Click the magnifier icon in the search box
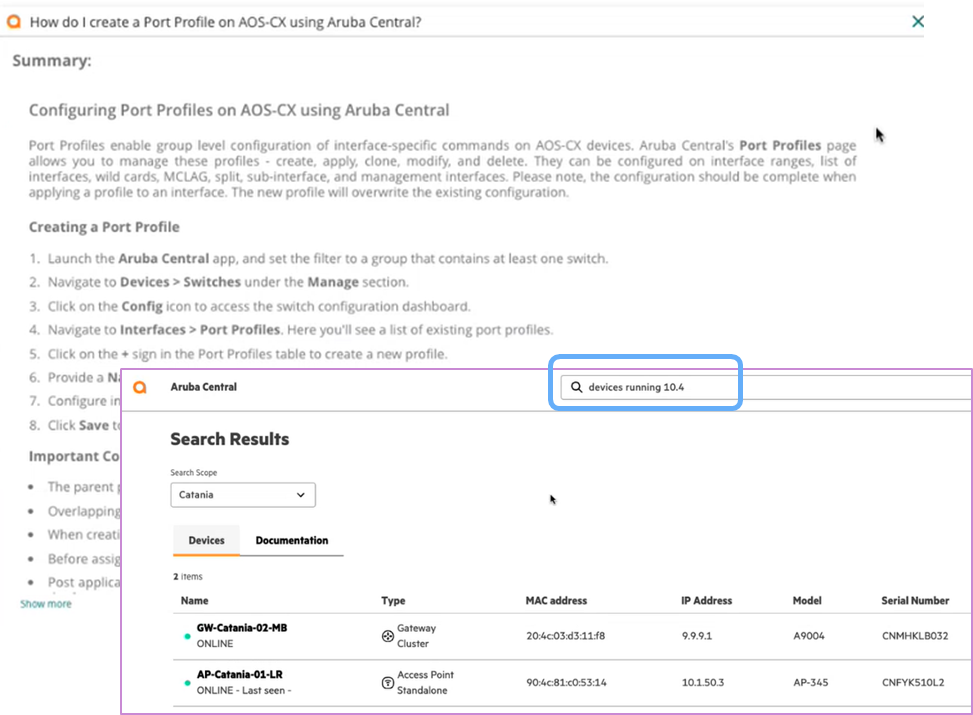This screenshot has height=715, width=973. (x=576, y=387)
